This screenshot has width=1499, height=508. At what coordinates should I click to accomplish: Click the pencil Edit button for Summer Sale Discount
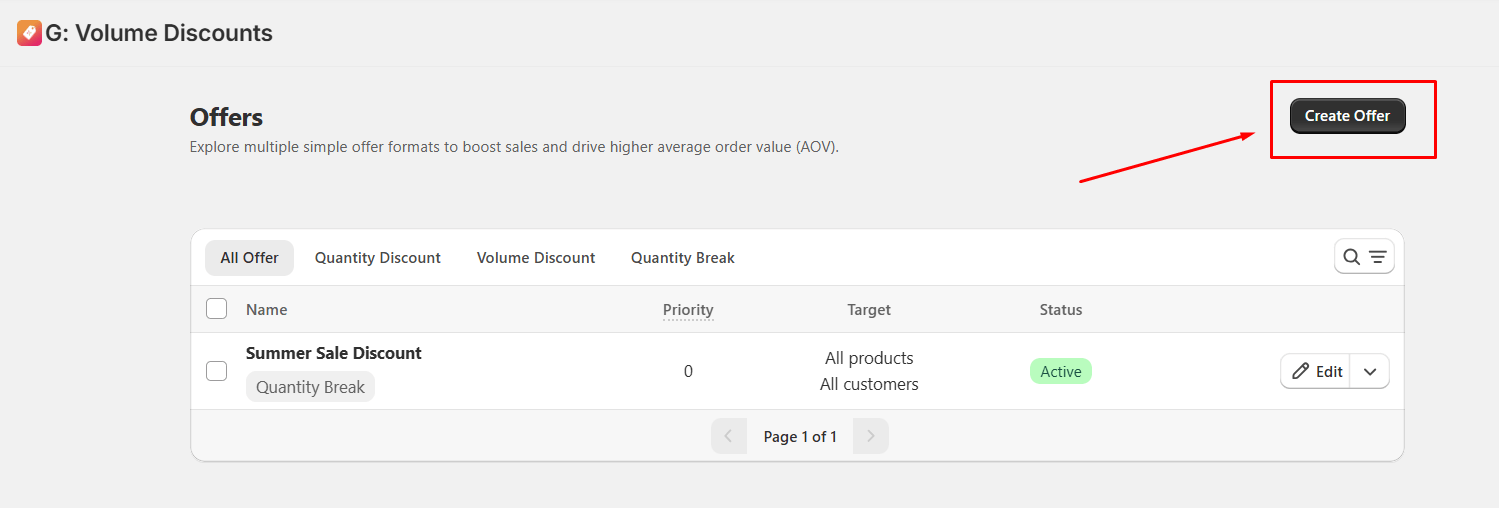(1316, 371)
